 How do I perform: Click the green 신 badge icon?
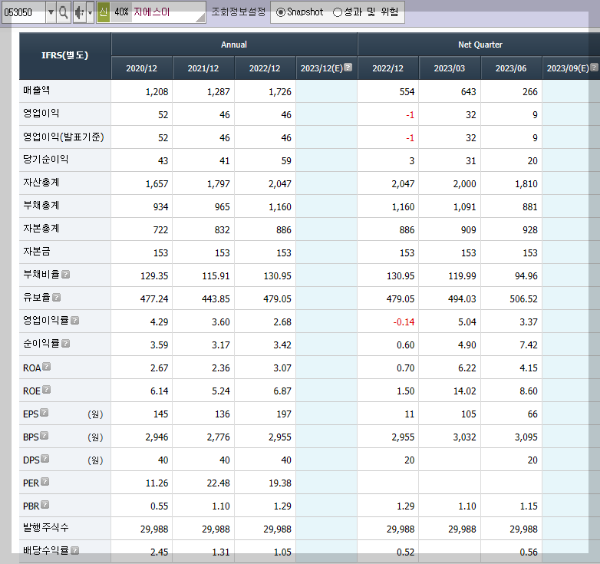[x=103, y=12]
